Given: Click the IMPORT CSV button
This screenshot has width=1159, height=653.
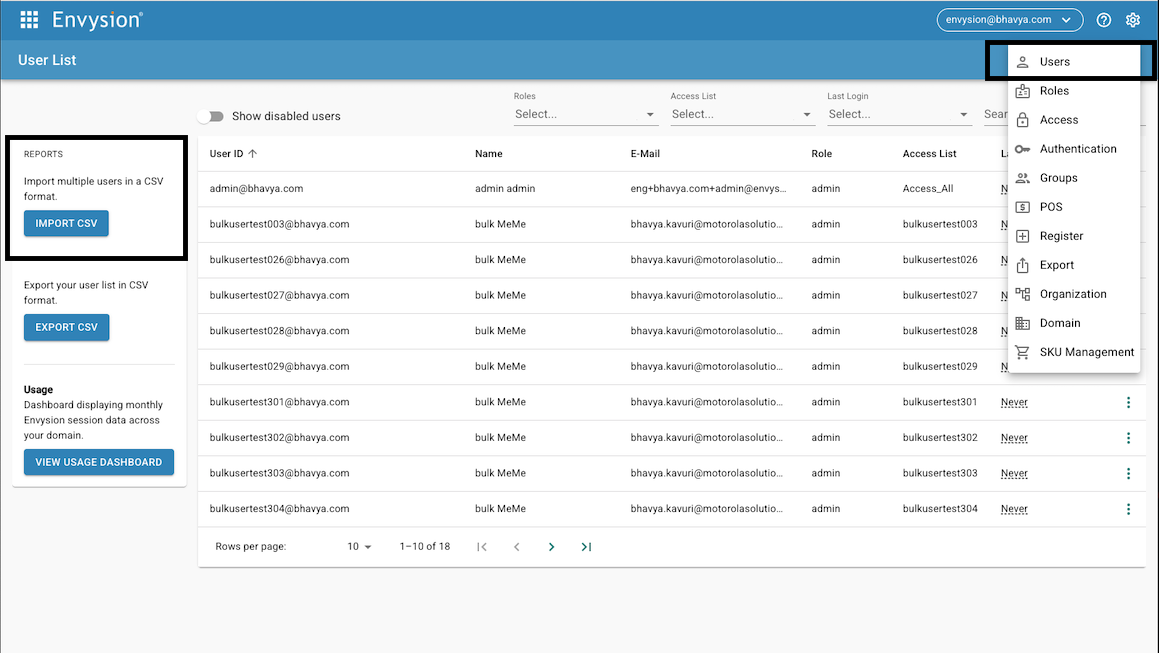Looking at the screenshot, I should [66, 223].
